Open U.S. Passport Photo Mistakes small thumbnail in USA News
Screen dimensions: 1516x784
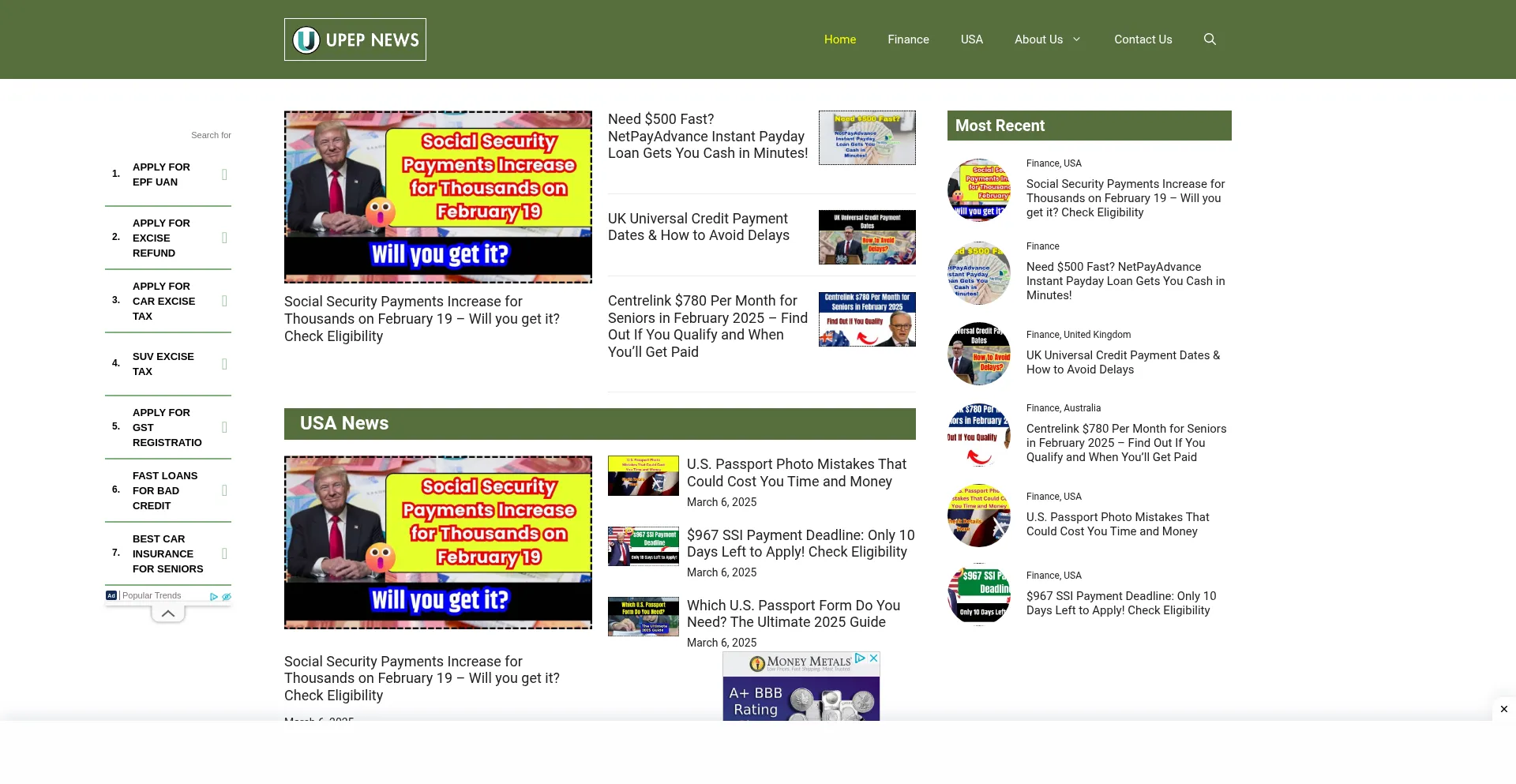644,475
